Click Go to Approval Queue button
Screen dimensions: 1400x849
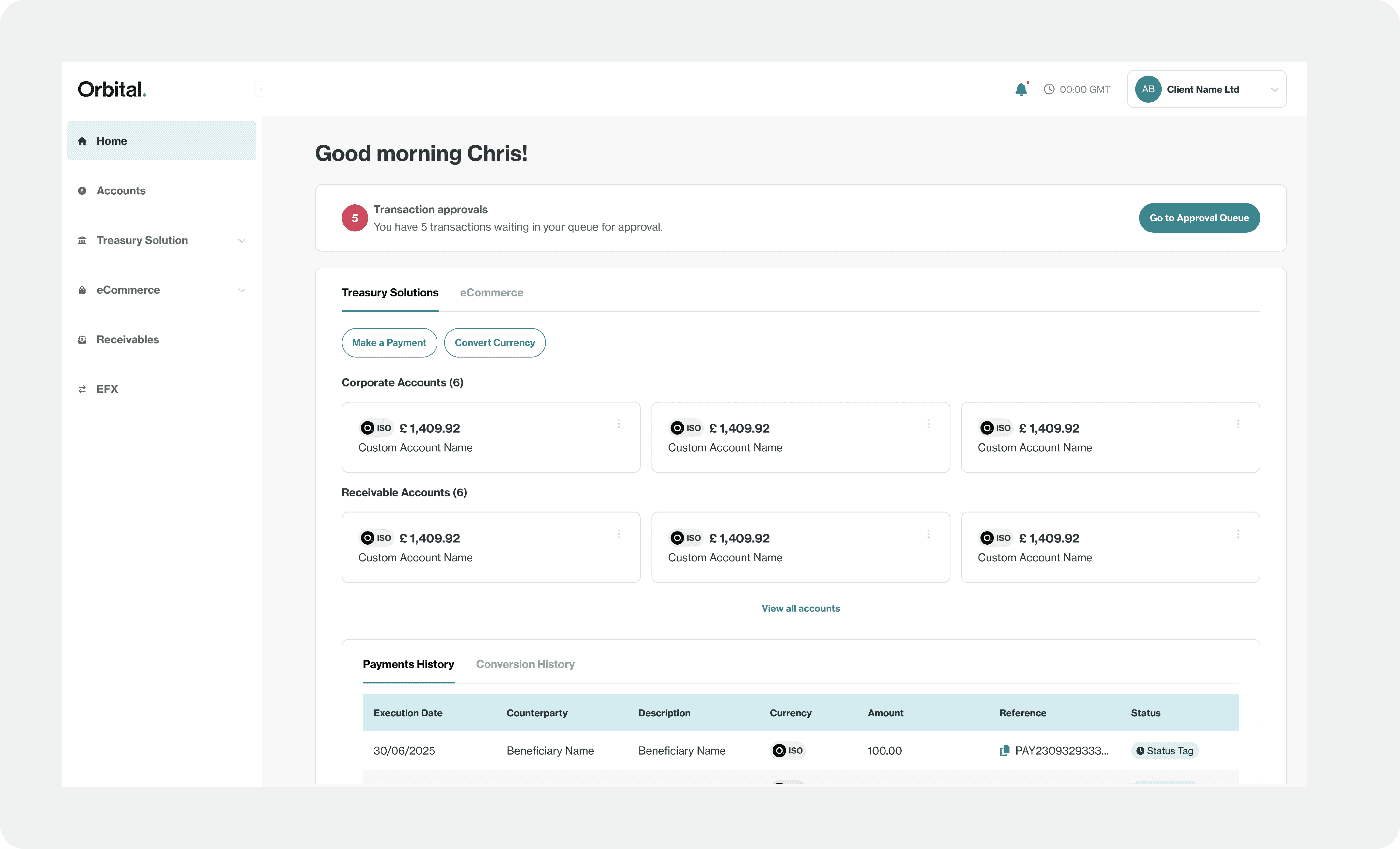[x=1199, y=218]
